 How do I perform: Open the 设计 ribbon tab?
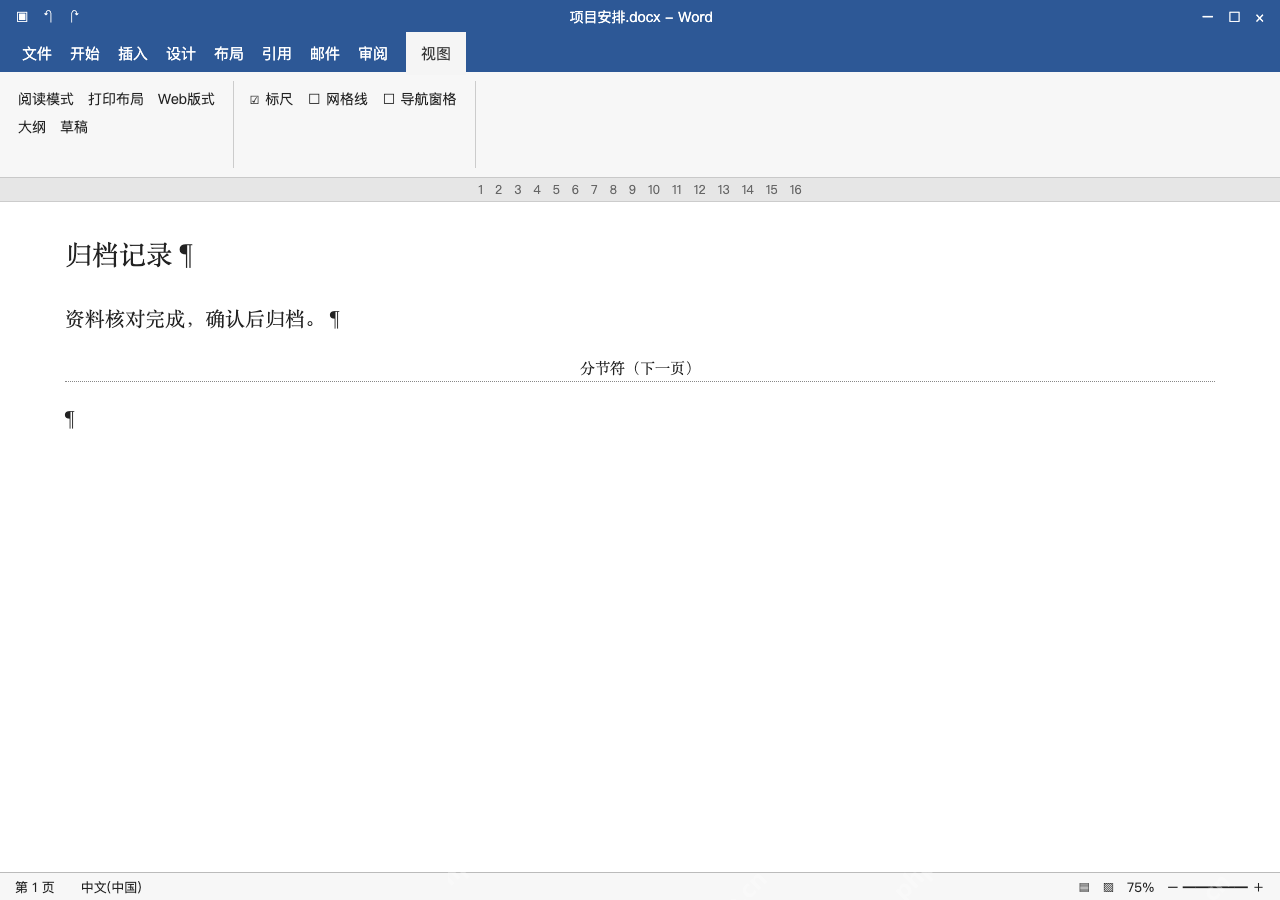coord(181,54)
